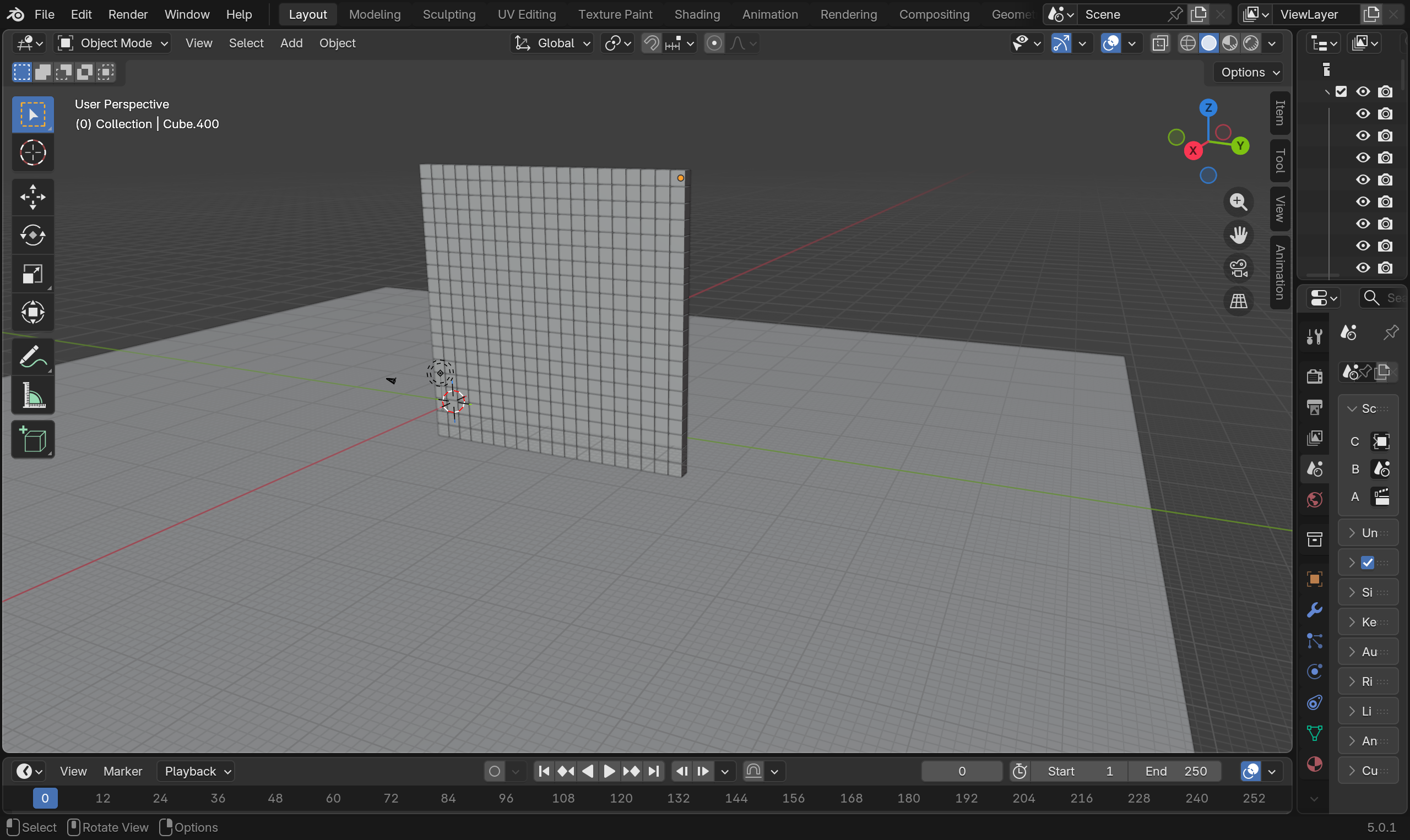The image size is (1410, 840).
Task: Choose the Annotate pencil tool
Action: (33, 357)
